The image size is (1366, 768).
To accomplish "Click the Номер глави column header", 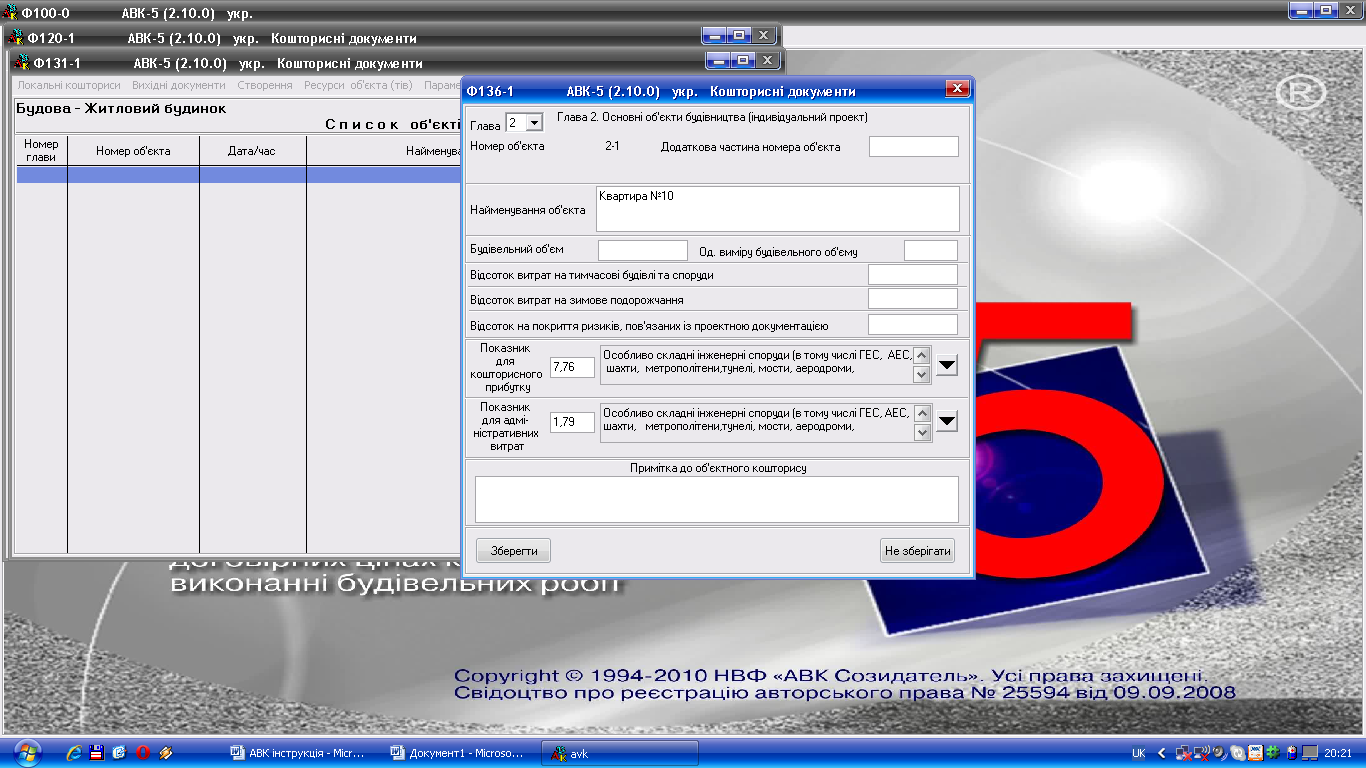I will tap(42, 151).
